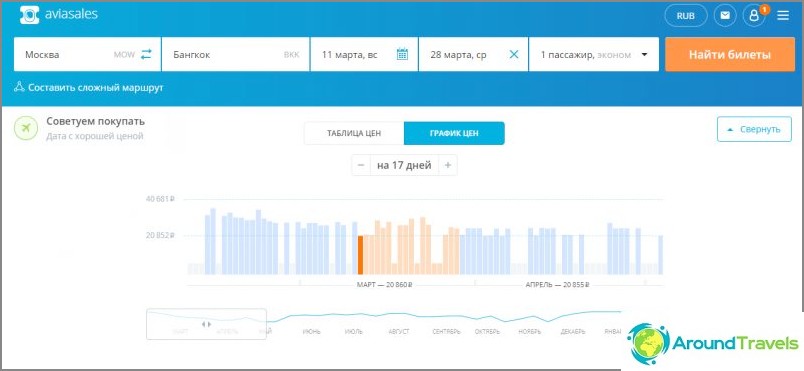Click the green airplane advice icon
The image size is (804, 371).
[26, 128]
